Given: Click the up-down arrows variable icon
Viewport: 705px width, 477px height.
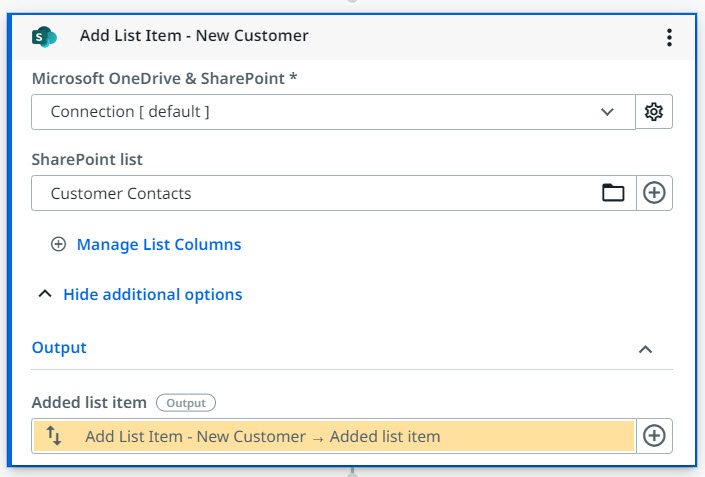Looking at the screenshot, I should tap(54, 436).
